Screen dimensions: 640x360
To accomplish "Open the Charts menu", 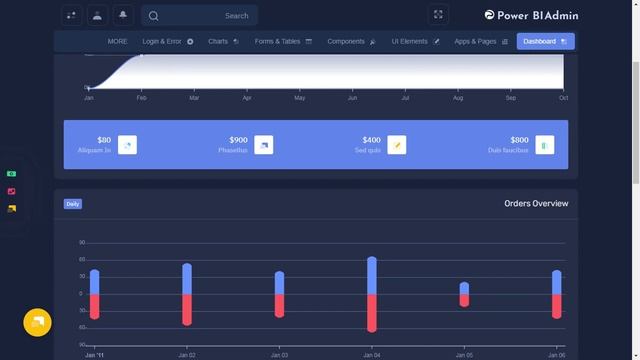I will [223, 41].
